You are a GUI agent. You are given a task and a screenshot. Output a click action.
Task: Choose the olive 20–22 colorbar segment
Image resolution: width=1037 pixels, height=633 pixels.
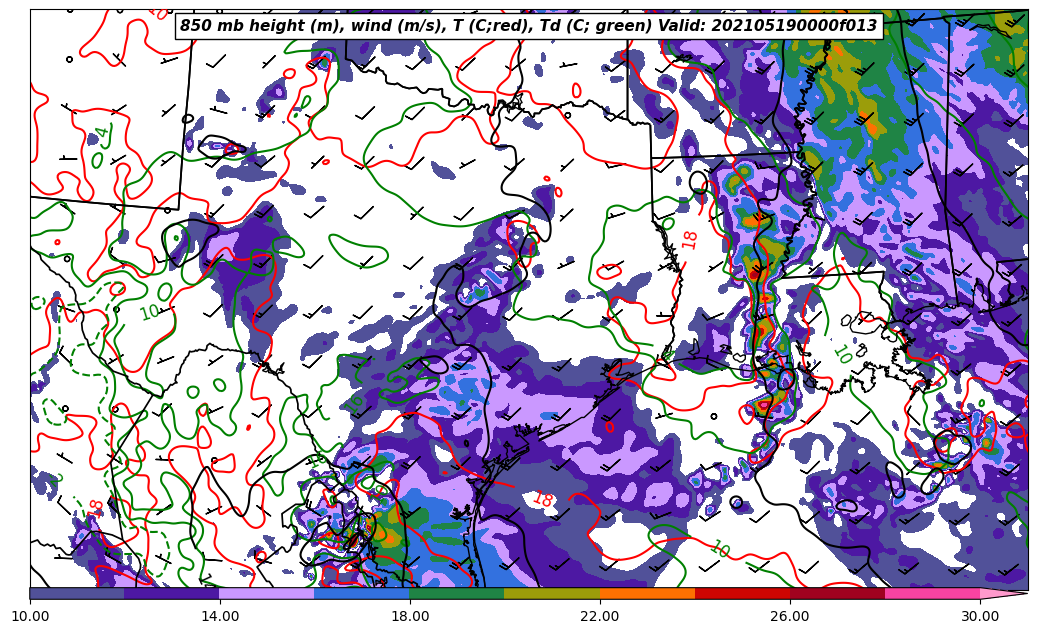552,593
